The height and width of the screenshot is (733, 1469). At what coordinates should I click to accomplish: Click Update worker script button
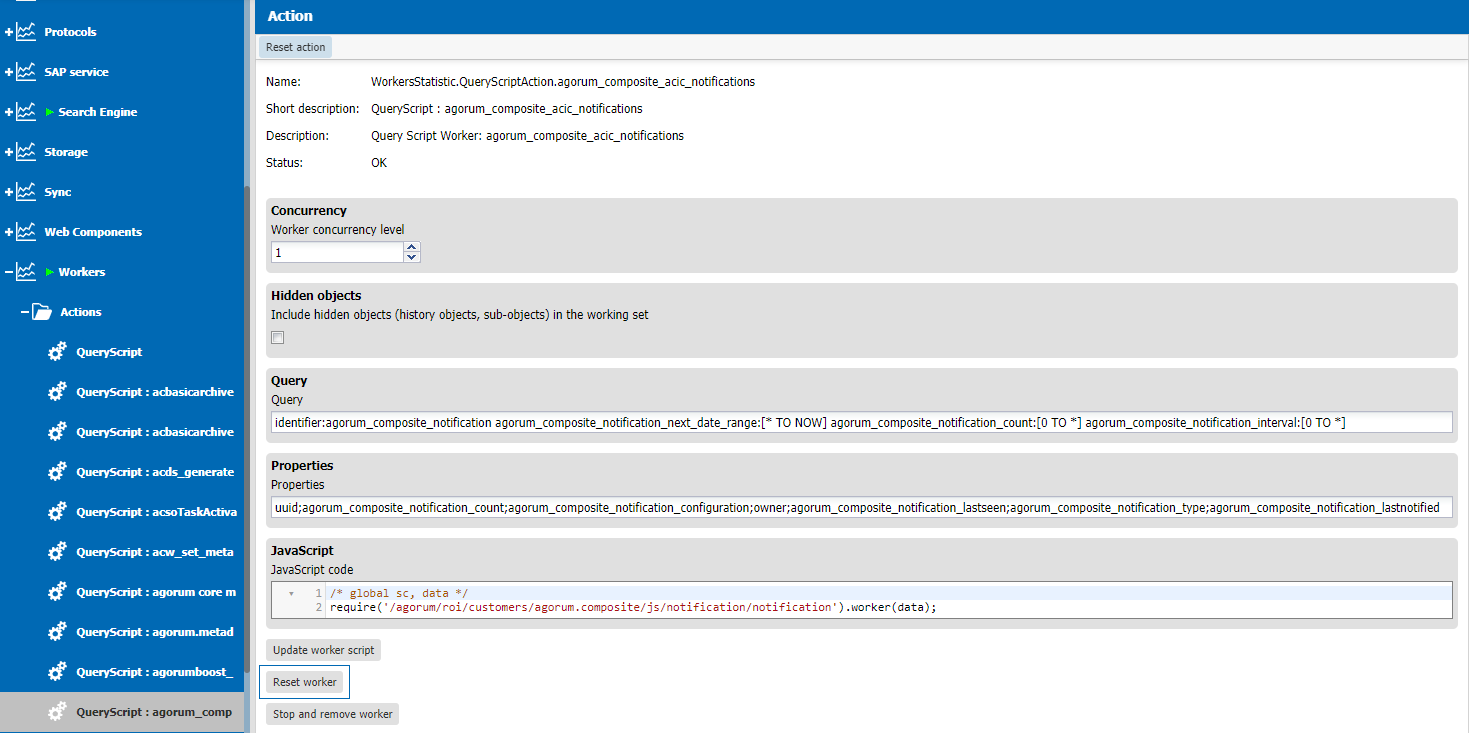[x=324, y=650]
